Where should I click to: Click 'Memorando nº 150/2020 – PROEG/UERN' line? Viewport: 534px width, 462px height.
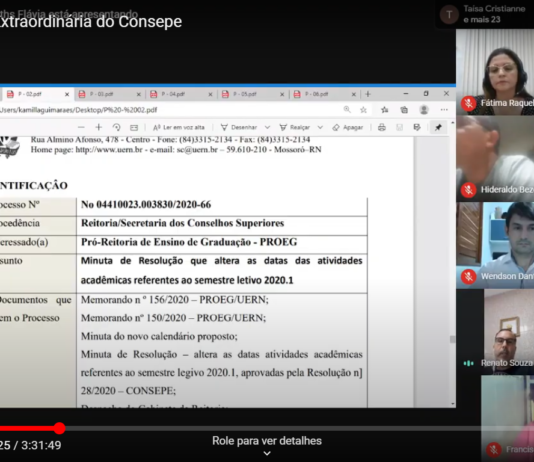(173, 318)
